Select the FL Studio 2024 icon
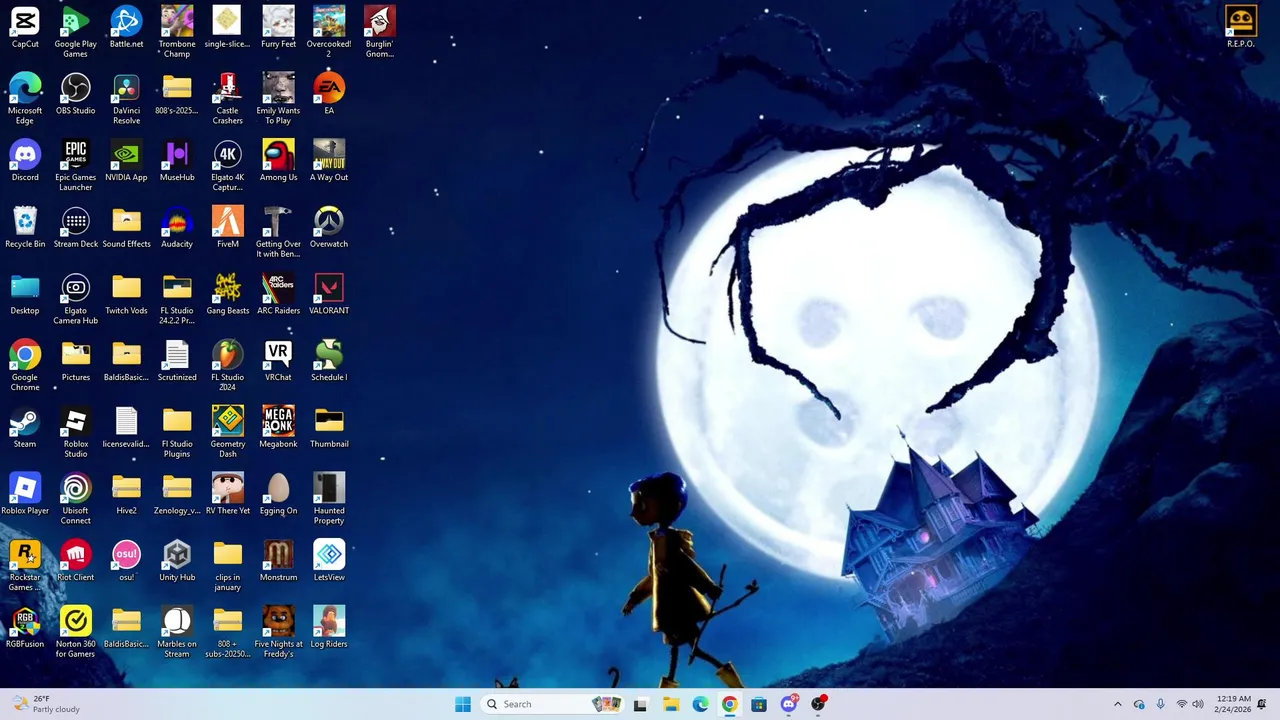This screenshot has height=720, width=1280. [x=227, y=366]
